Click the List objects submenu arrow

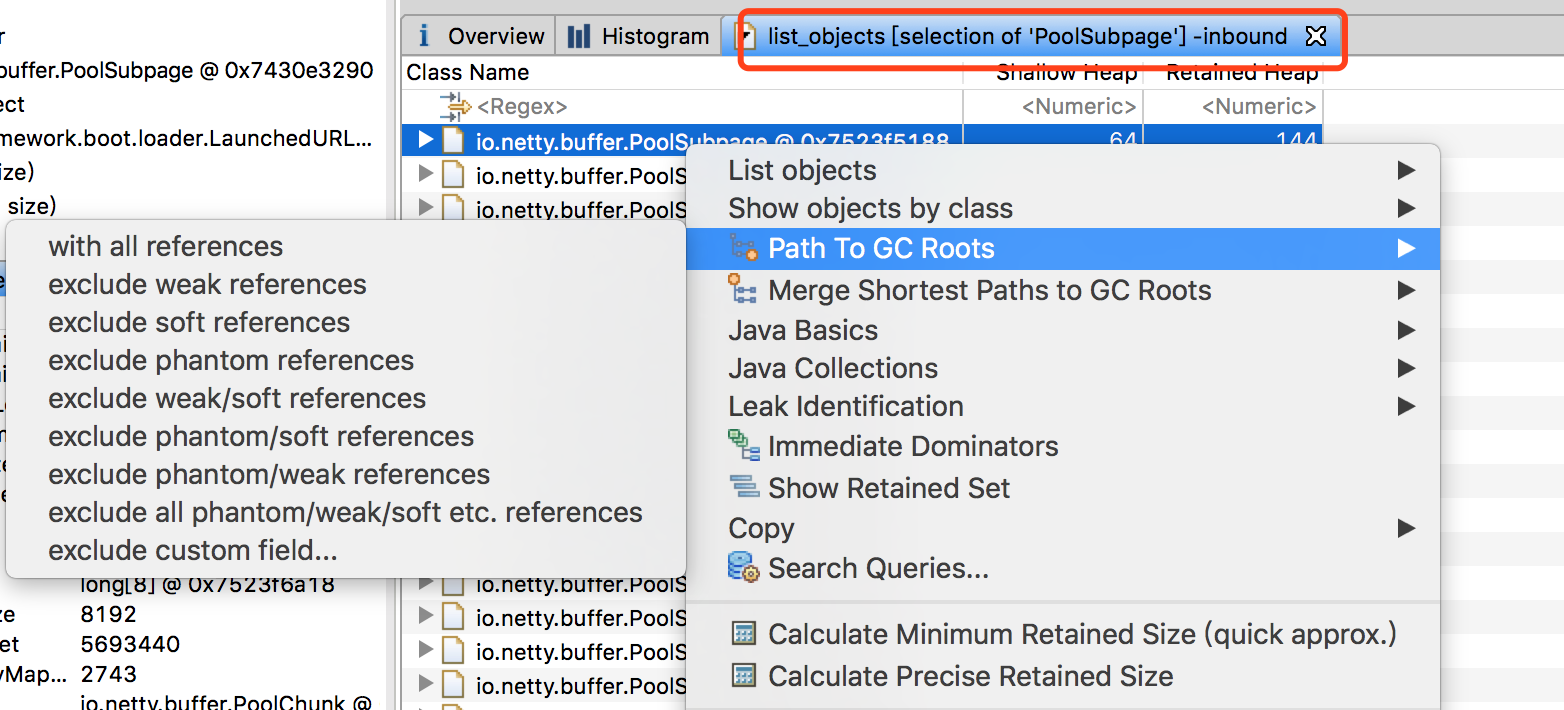[1406, 170]
